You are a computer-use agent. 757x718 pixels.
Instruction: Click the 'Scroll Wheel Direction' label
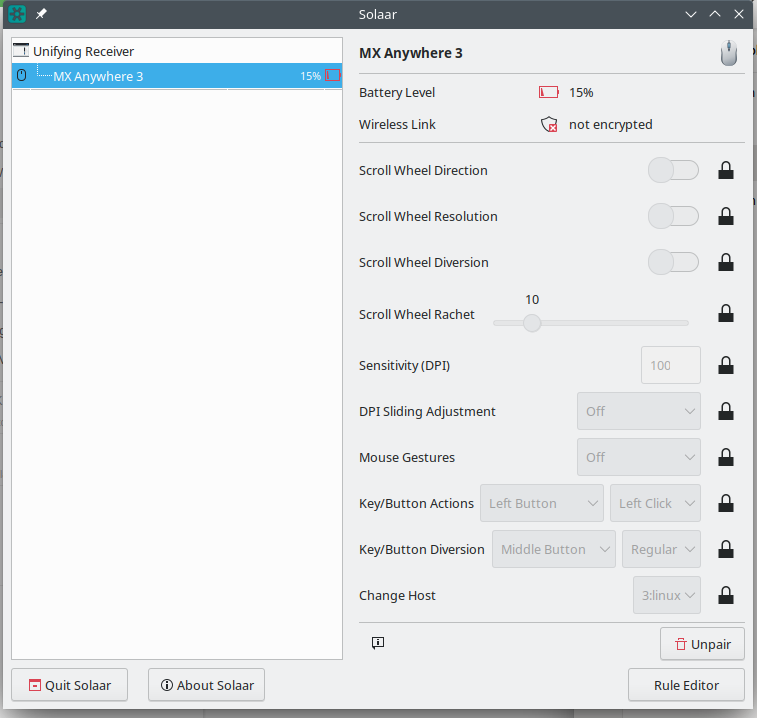click(423, 170)
